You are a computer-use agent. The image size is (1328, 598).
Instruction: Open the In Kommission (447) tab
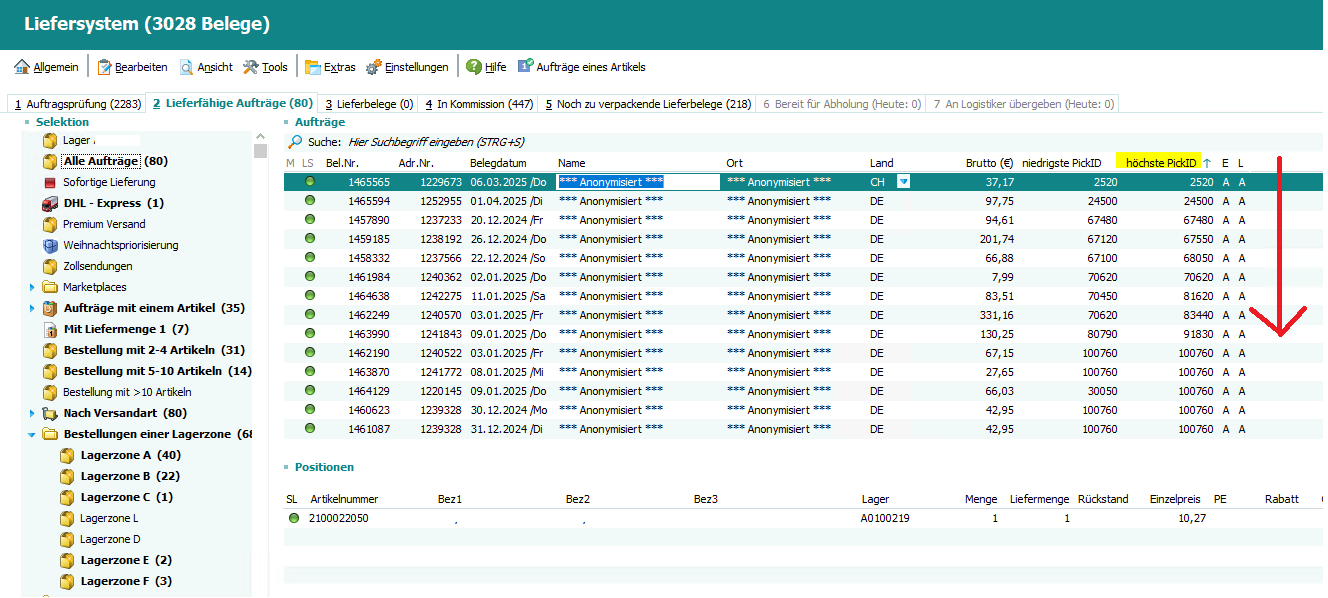(478, 104)
